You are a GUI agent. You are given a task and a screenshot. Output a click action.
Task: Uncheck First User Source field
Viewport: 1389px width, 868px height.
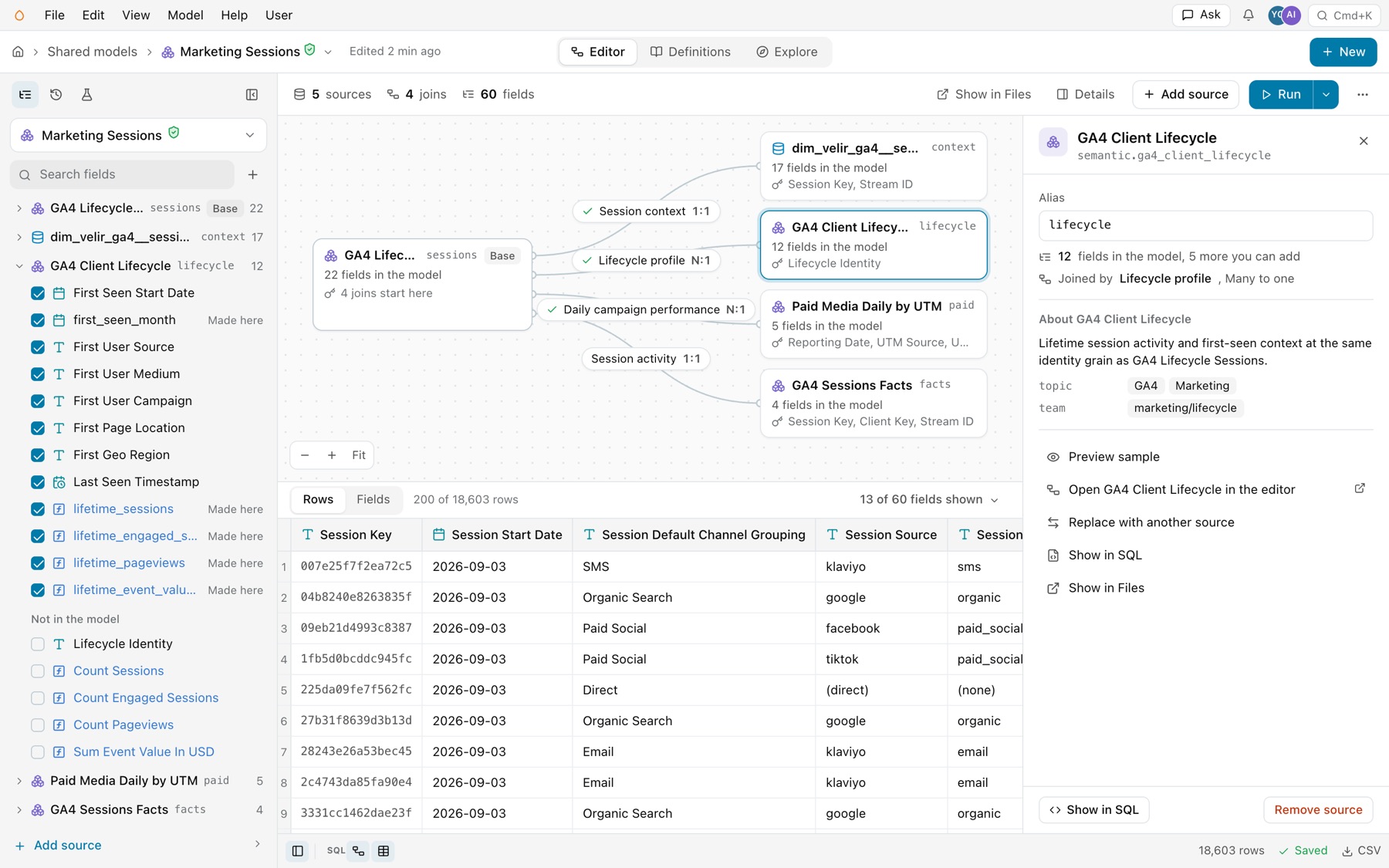[38, 347]
